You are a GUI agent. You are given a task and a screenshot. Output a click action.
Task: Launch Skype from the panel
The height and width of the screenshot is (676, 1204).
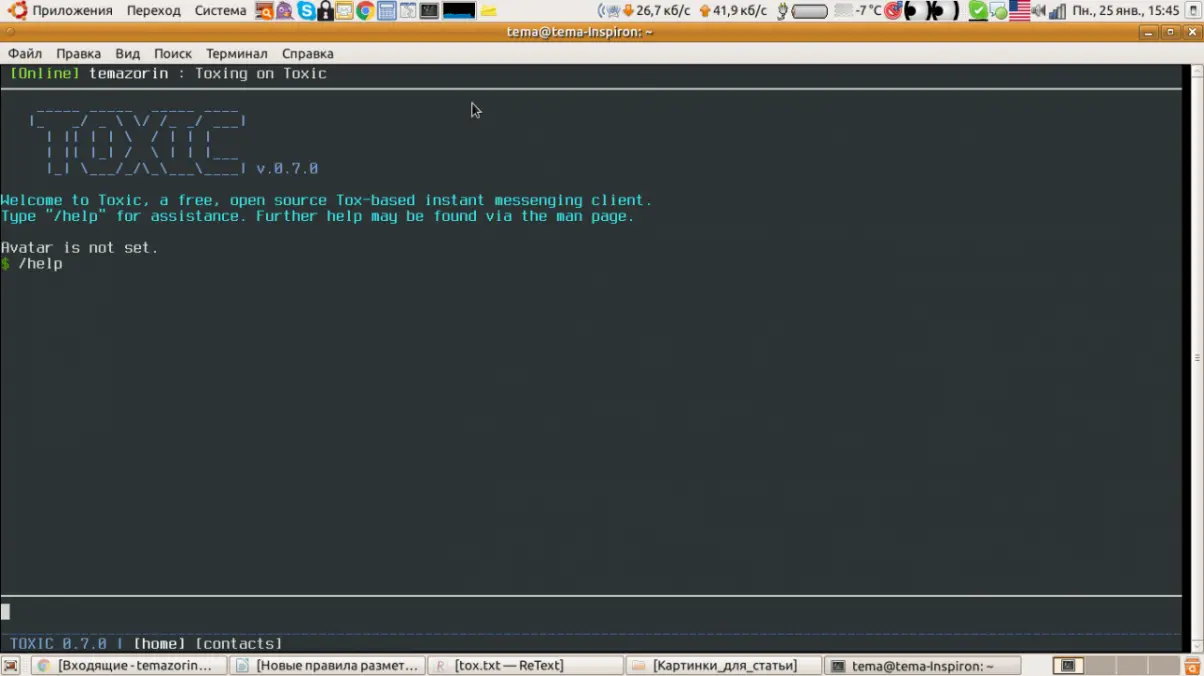(x=306, y=11)
